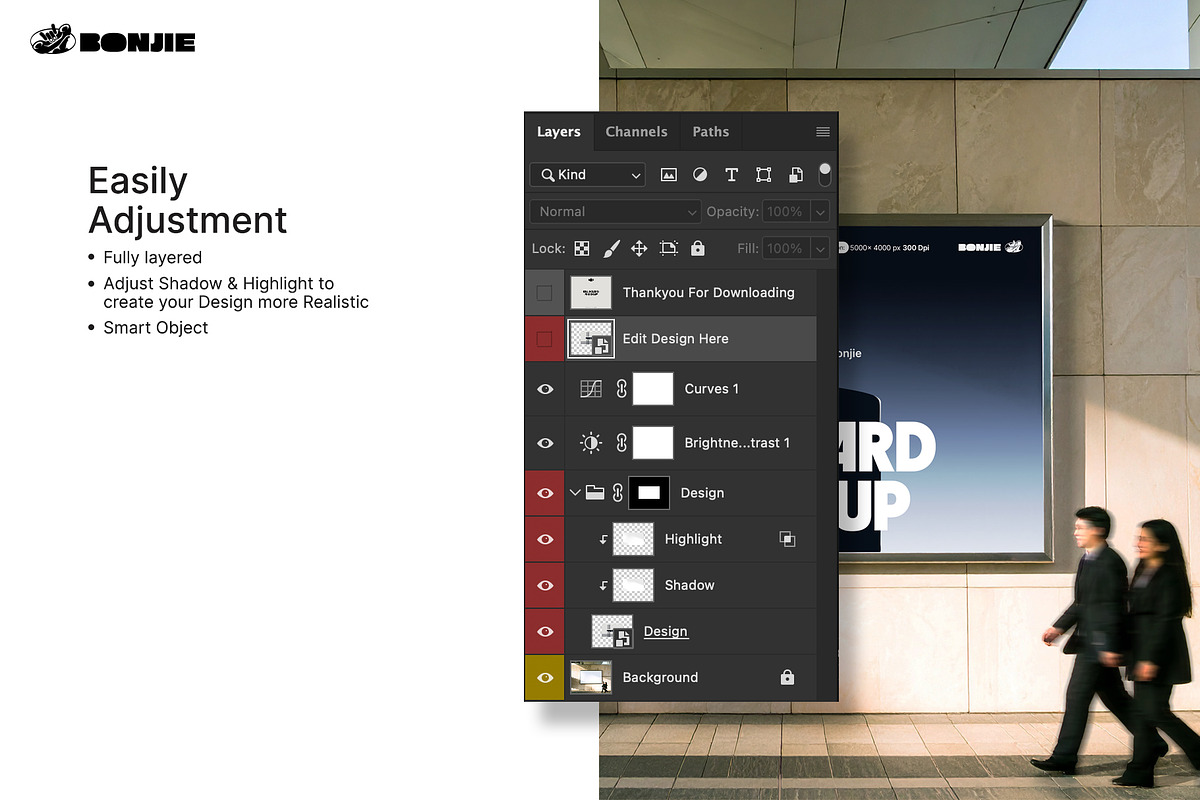
Task: Filter for pixel layers icon
Action: click(669, 175)
